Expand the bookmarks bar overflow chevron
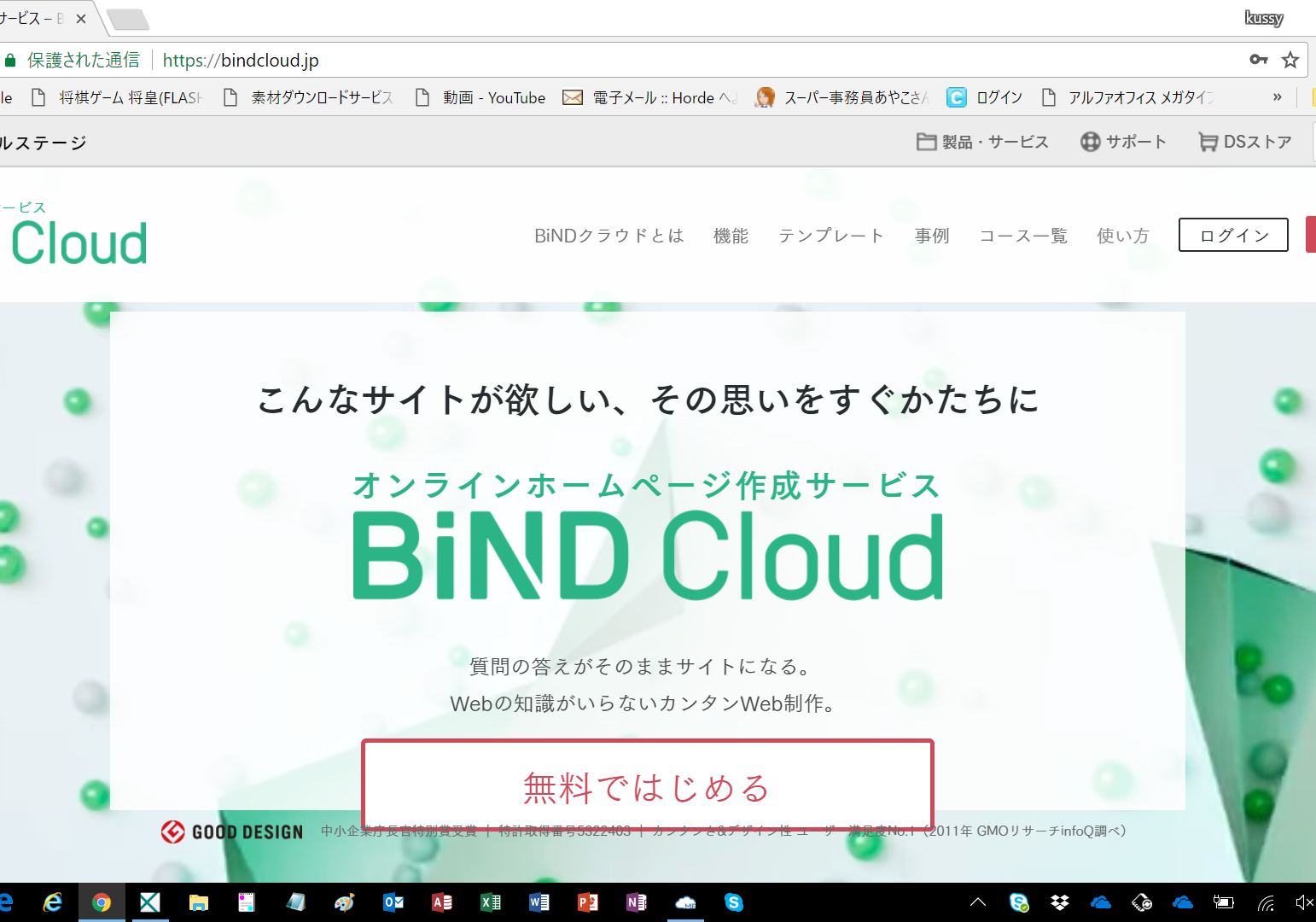The width and height of the screenshot is (1316, 922). tap(1277, 97)
